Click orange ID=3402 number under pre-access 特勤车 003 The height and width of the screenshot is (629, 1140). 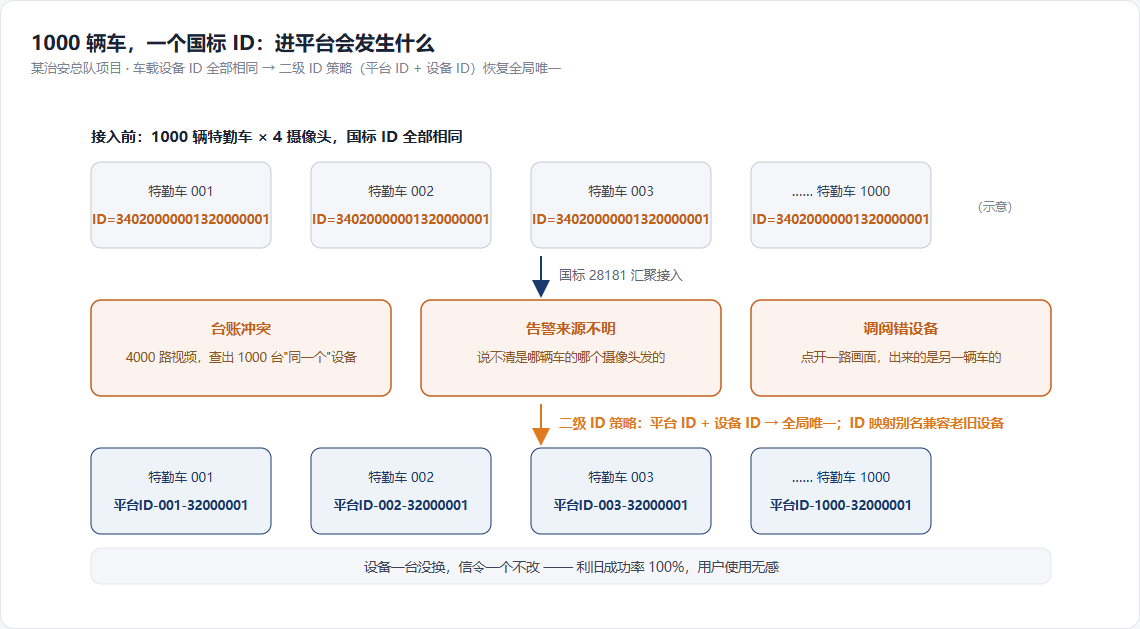tap(621, 219)
